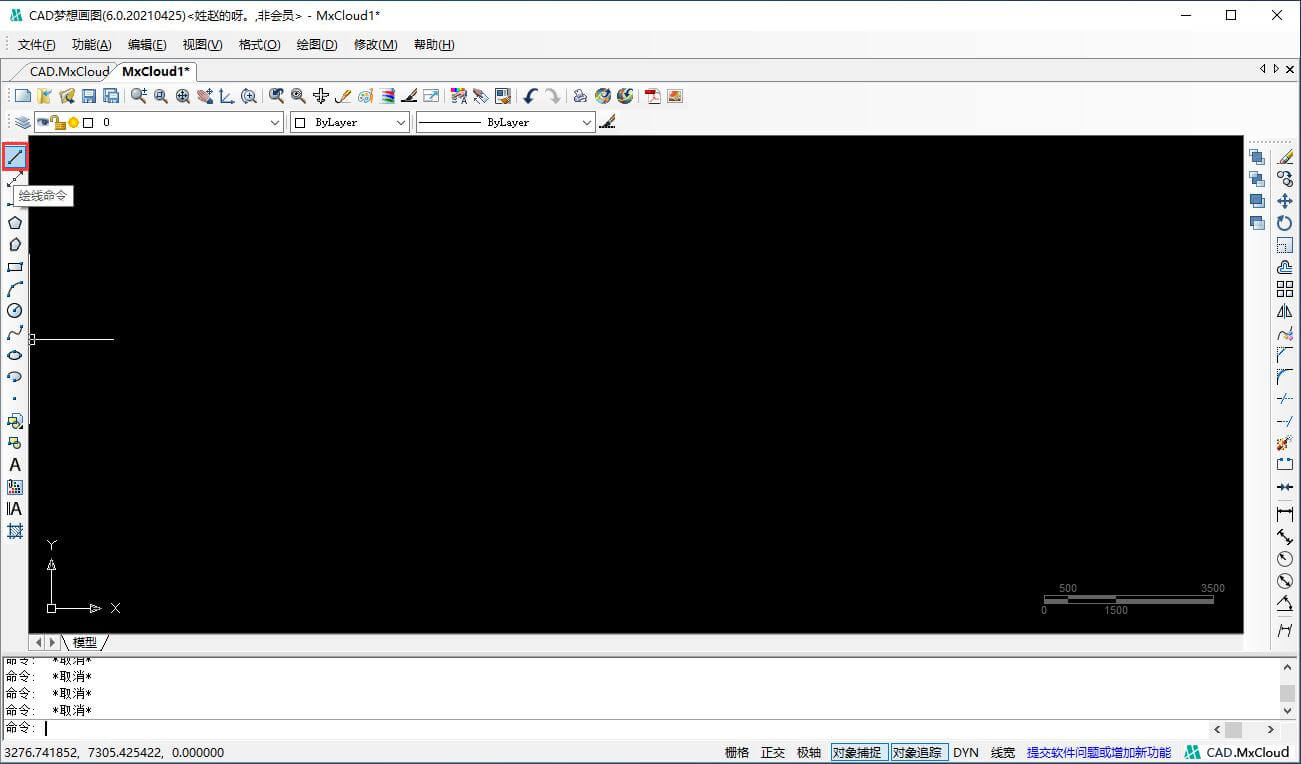Pick the ellipse drawing tool
This screenshot has width=1301, height=764.
pos(15,355)
